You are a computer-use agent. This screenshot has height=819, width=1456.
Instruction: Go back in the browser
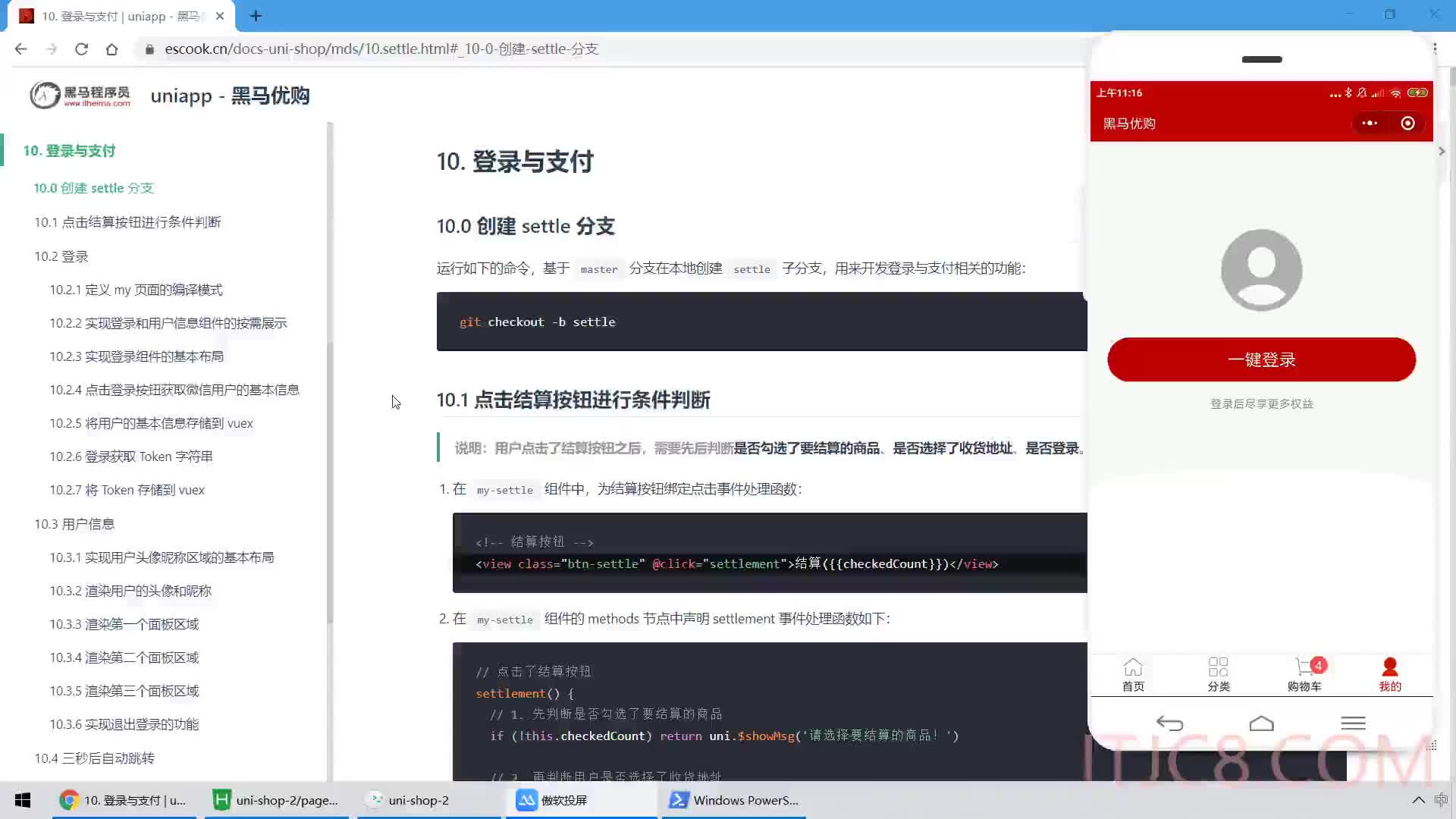coord(21,49)
